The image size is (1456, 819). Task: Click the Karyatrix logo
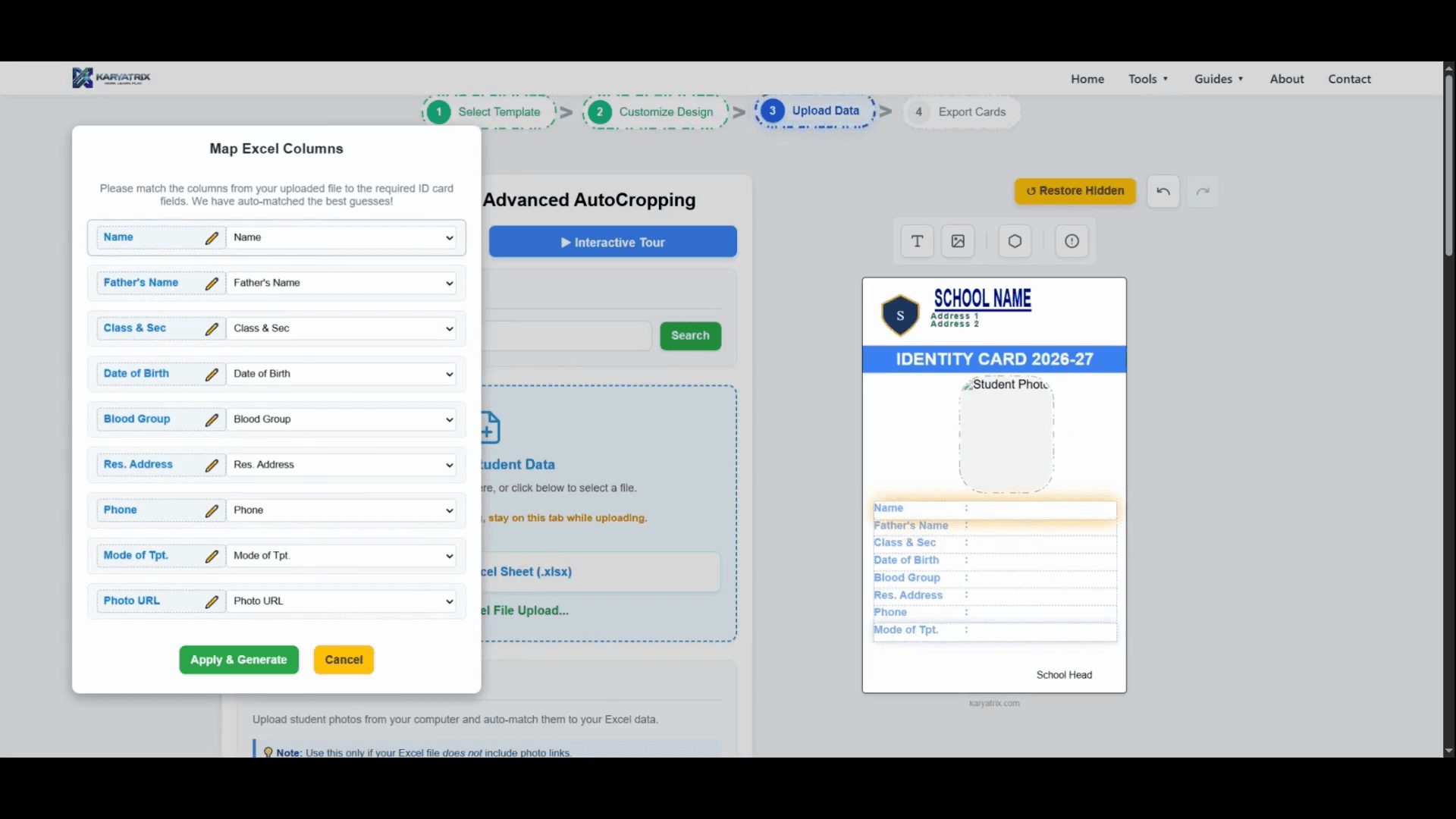click(x=111, y=78)
